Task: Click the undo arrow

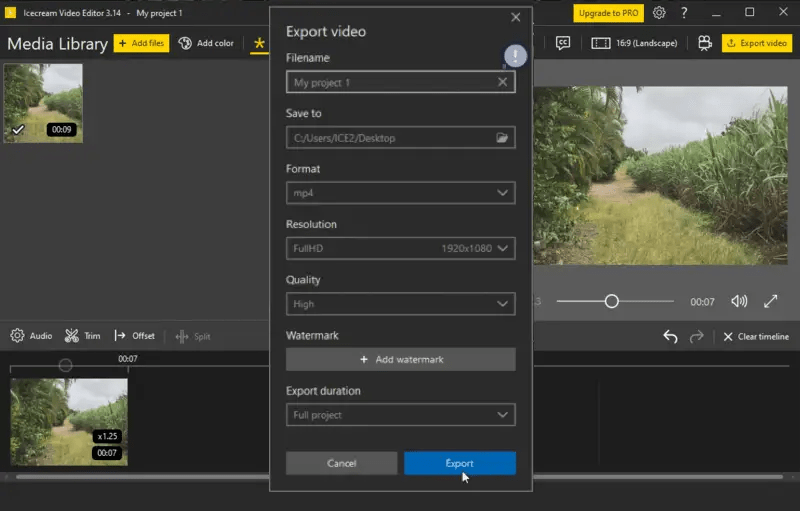Action: tap(670, 337)
